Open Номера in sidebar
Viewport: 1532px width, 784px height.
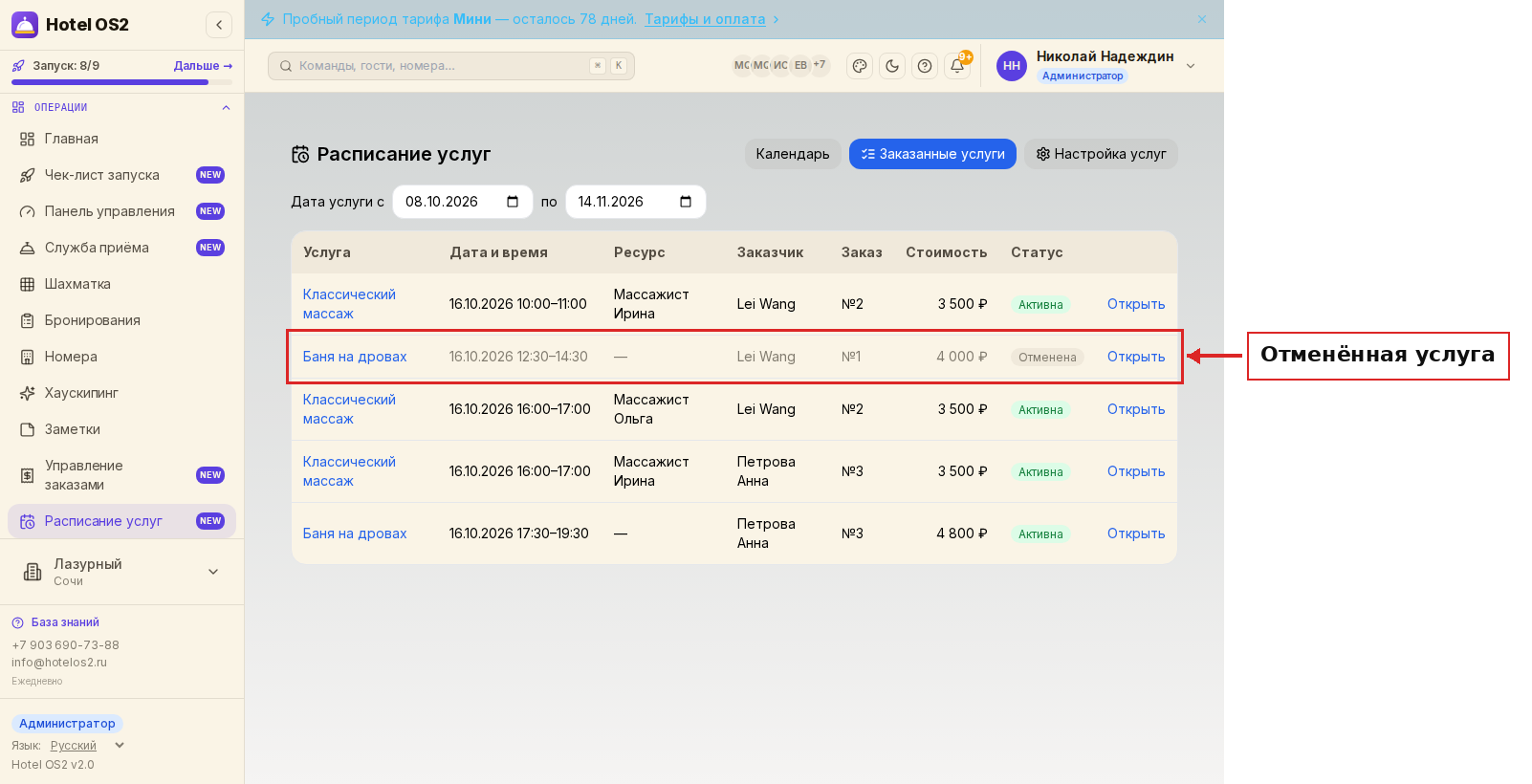(x=121, y=357)
